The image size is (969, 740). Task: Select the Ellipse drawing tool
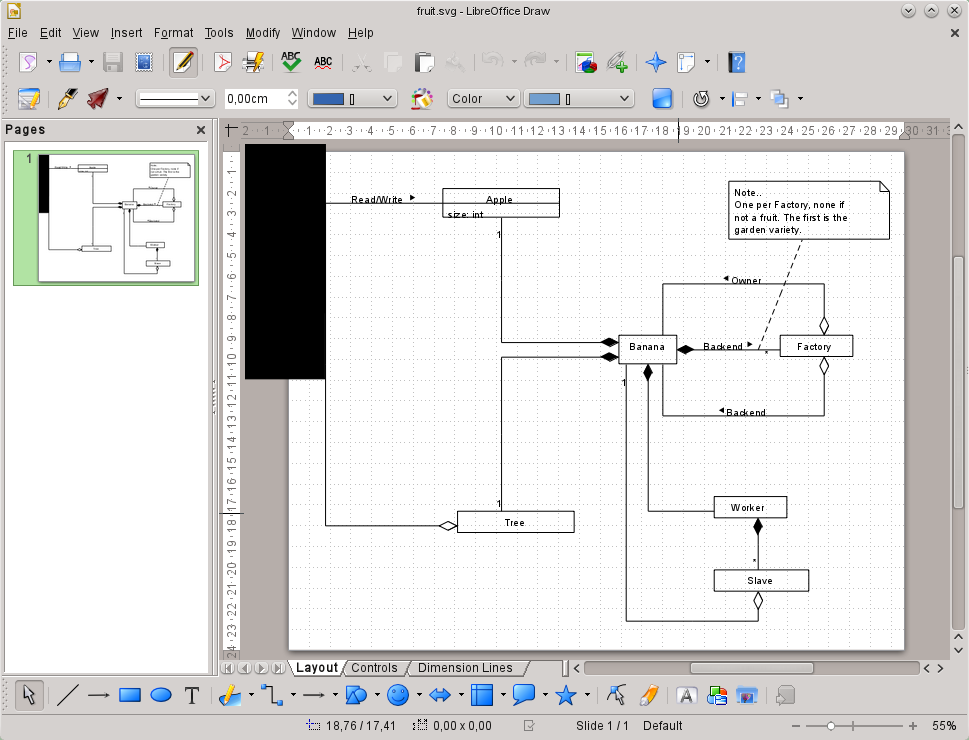(x=160, y=696)
